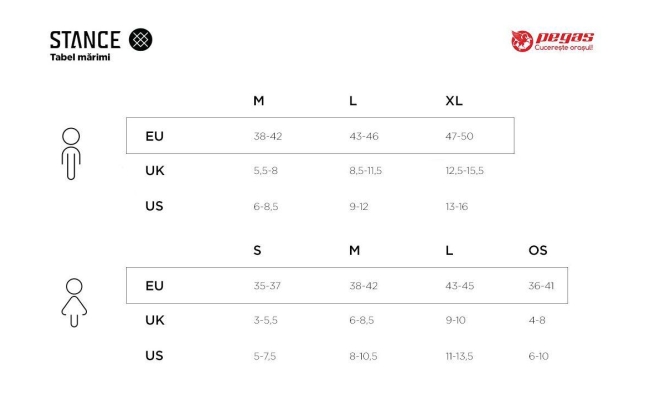Click women's OS EU 36-41 cell
650x400 pixels.
point(541,286)
